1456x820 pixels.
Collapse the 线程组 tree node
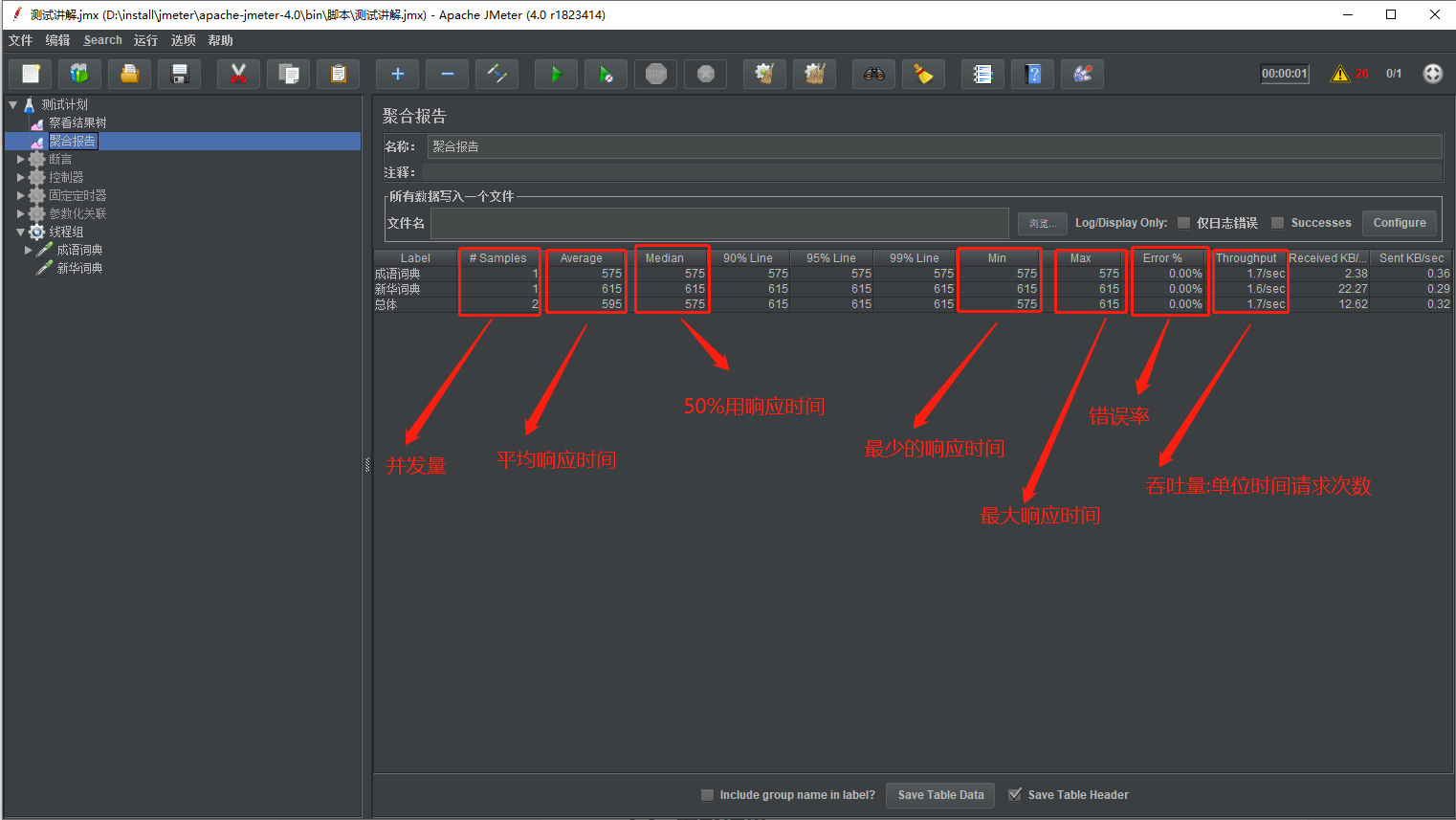pyautogui.click(x=21, y=233)
